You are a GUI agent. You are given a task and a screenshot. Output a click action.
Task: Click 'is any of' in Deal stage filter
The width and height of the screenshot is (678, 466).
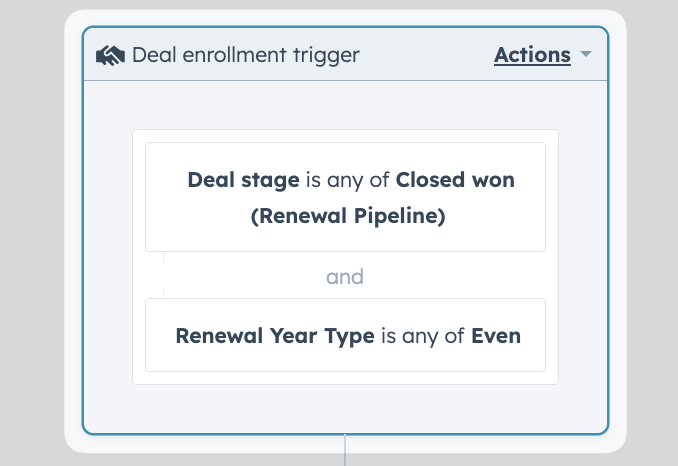[348, 180]
